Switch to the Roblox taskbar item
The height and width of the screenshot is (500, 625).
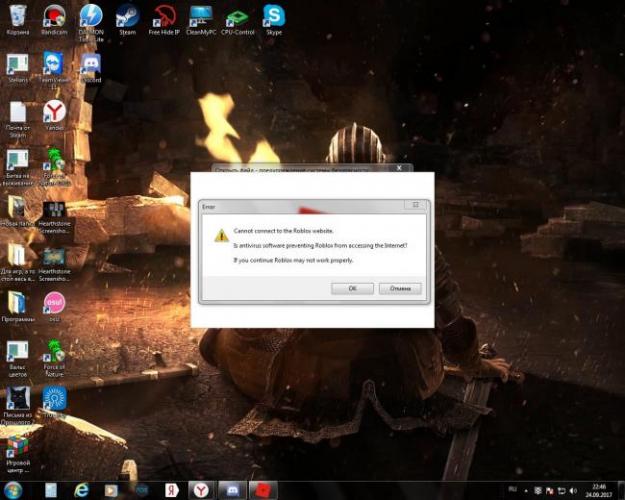[263, 490]
